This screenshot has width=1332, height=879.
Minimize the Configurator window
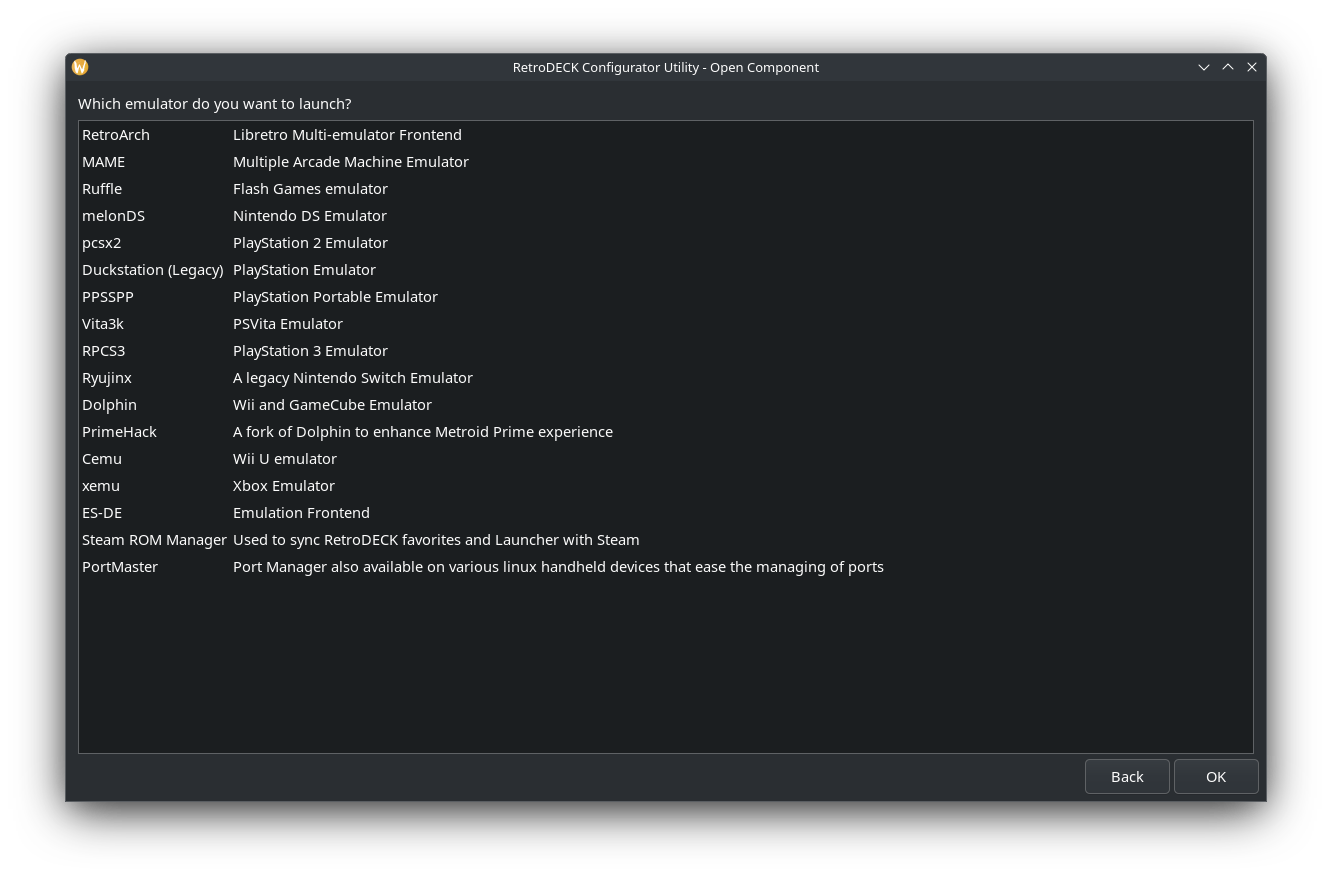pyautogui.click(x=1204, y=67)
